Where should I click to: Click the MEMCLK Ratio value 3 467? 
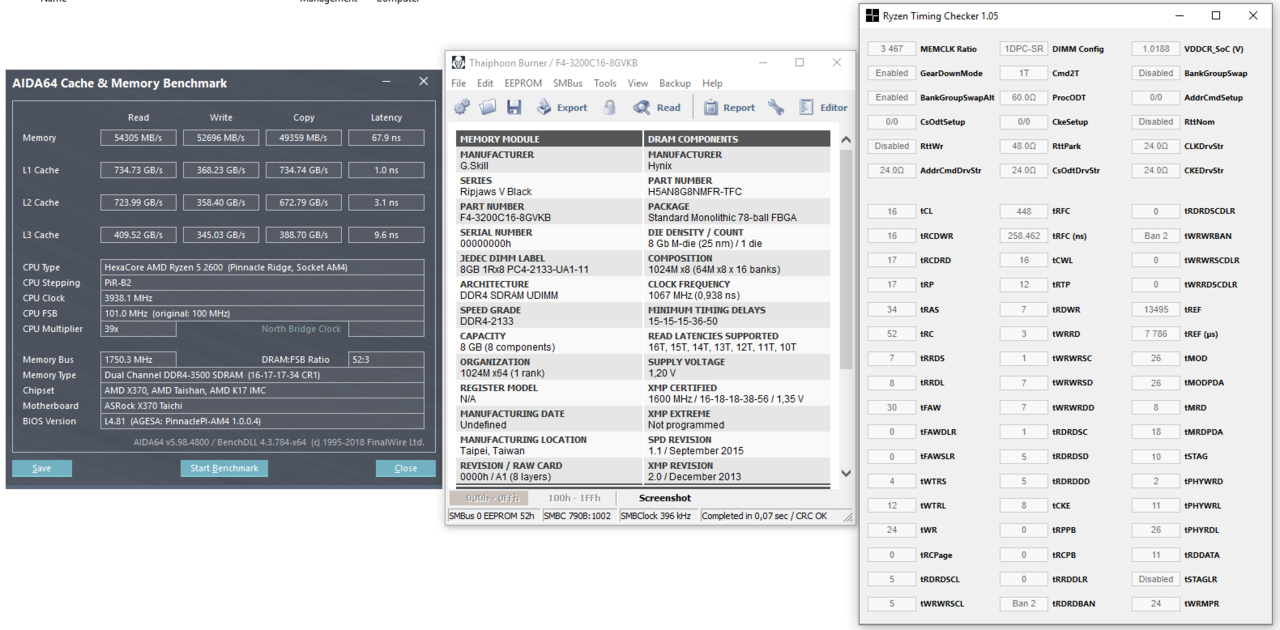892,49
